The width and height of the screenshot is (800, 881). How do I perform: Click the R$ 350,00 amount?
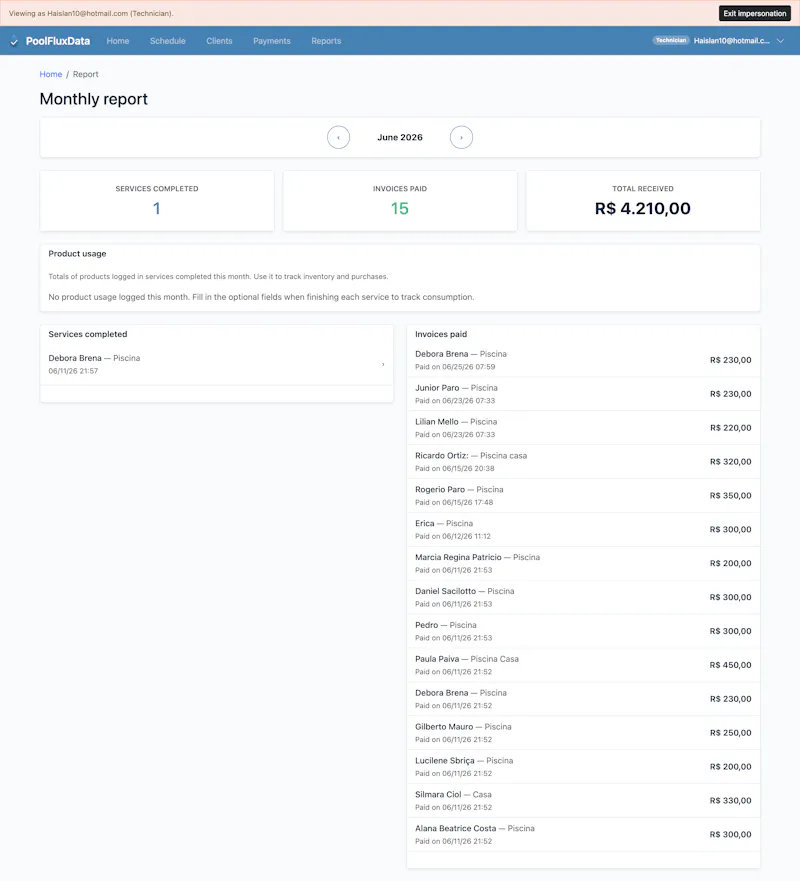point(730,496)
